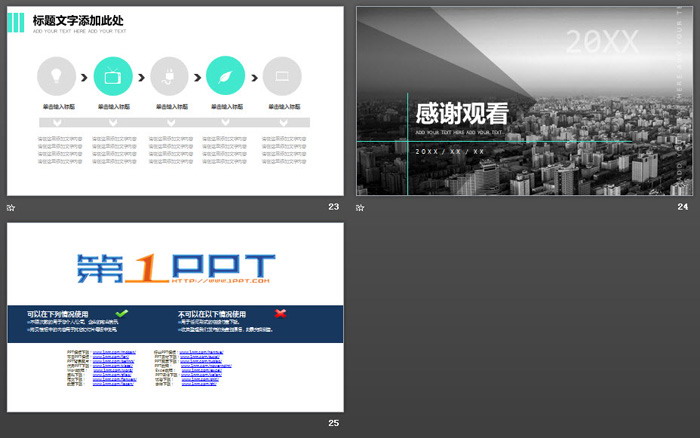
Task: Click the down chevron below the laptop icon
Action: pyautogui.click(x=282, y=123)
